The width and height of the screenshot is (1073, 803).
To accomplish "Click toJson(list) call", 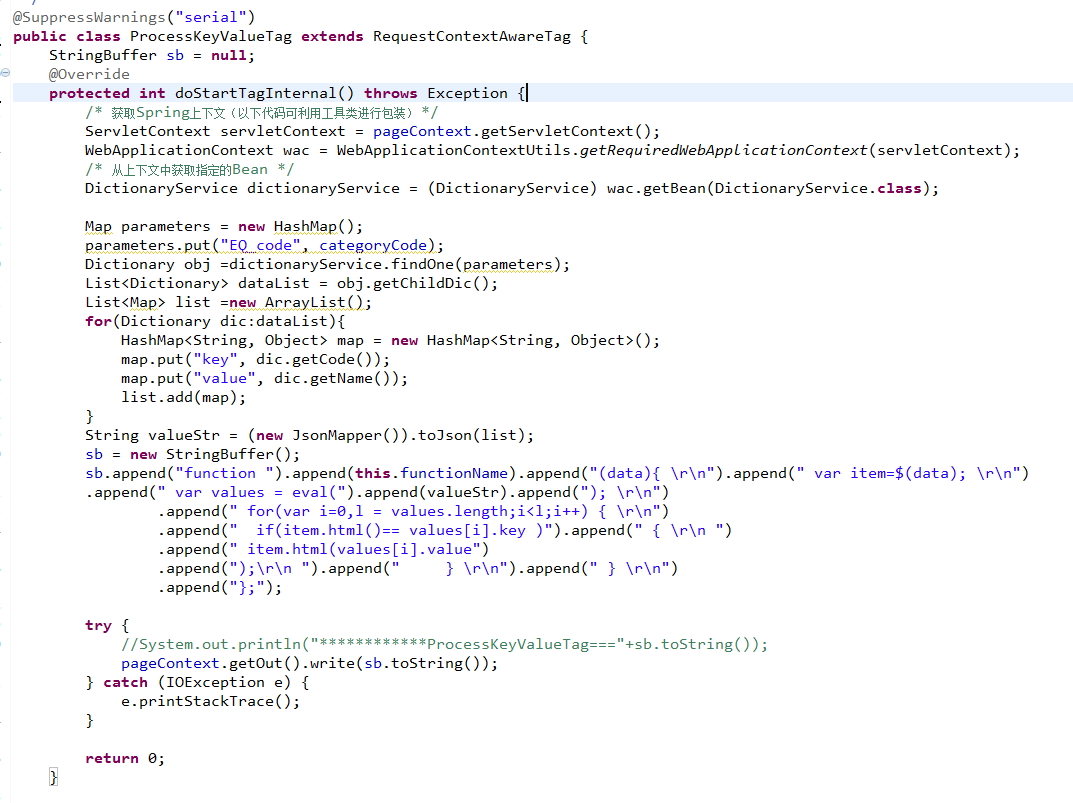I will 471,435.
